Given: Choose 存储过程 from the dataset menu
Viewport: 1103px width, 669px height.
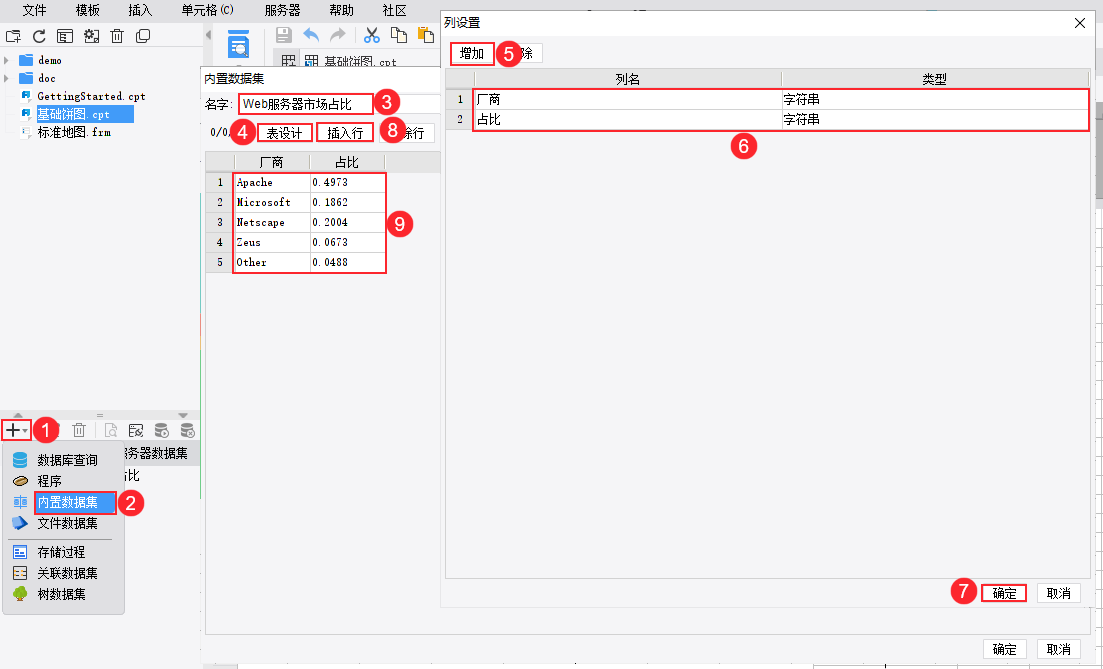Looking at the screenshot, I should pyautogui.click(x=63, y=552).
